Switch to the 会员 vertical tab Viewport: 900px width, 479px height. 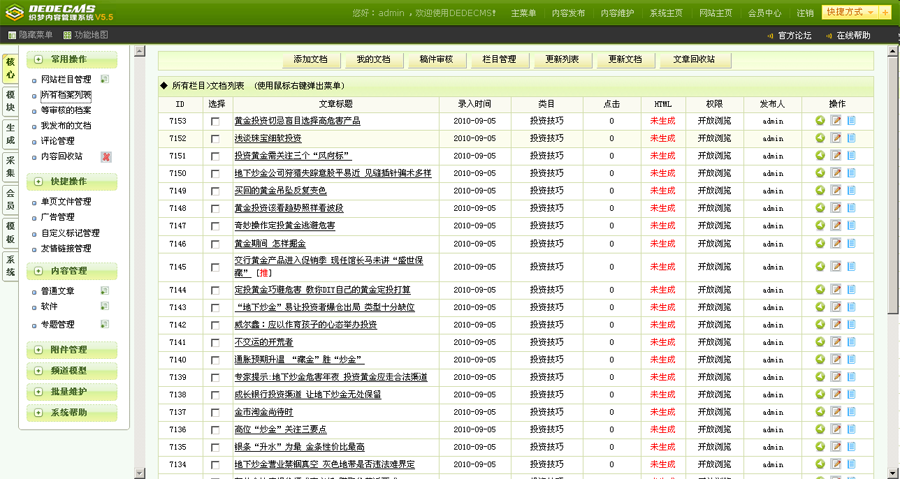point(10,200)
